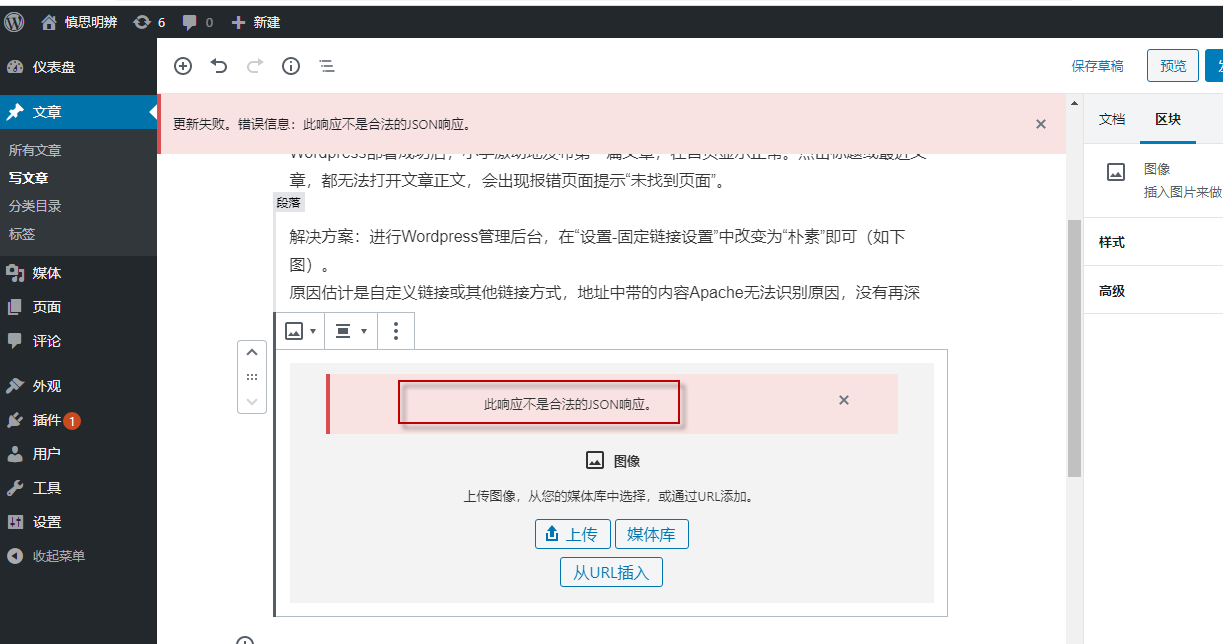Screen dimensions: 1223x644
Task: Open 外观 in the sidebar
Action: point(78,386)
